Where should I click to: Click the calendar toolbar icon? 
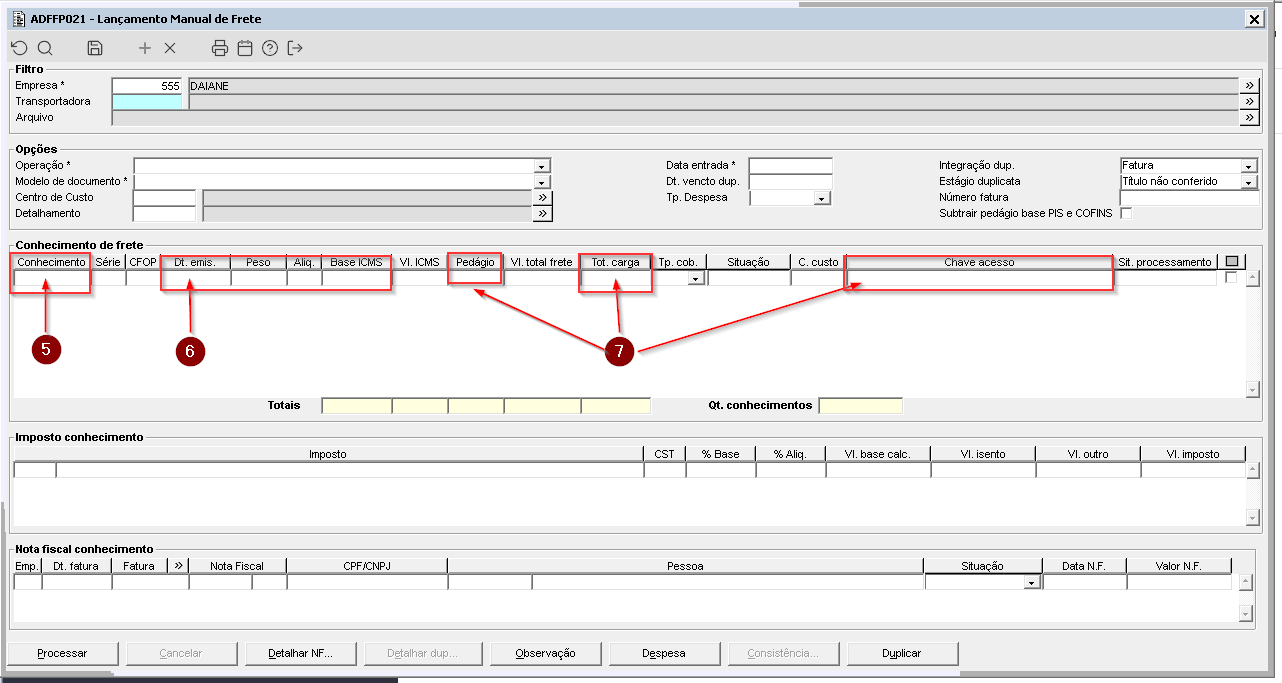pyautogui.click(x=245, y=48)
